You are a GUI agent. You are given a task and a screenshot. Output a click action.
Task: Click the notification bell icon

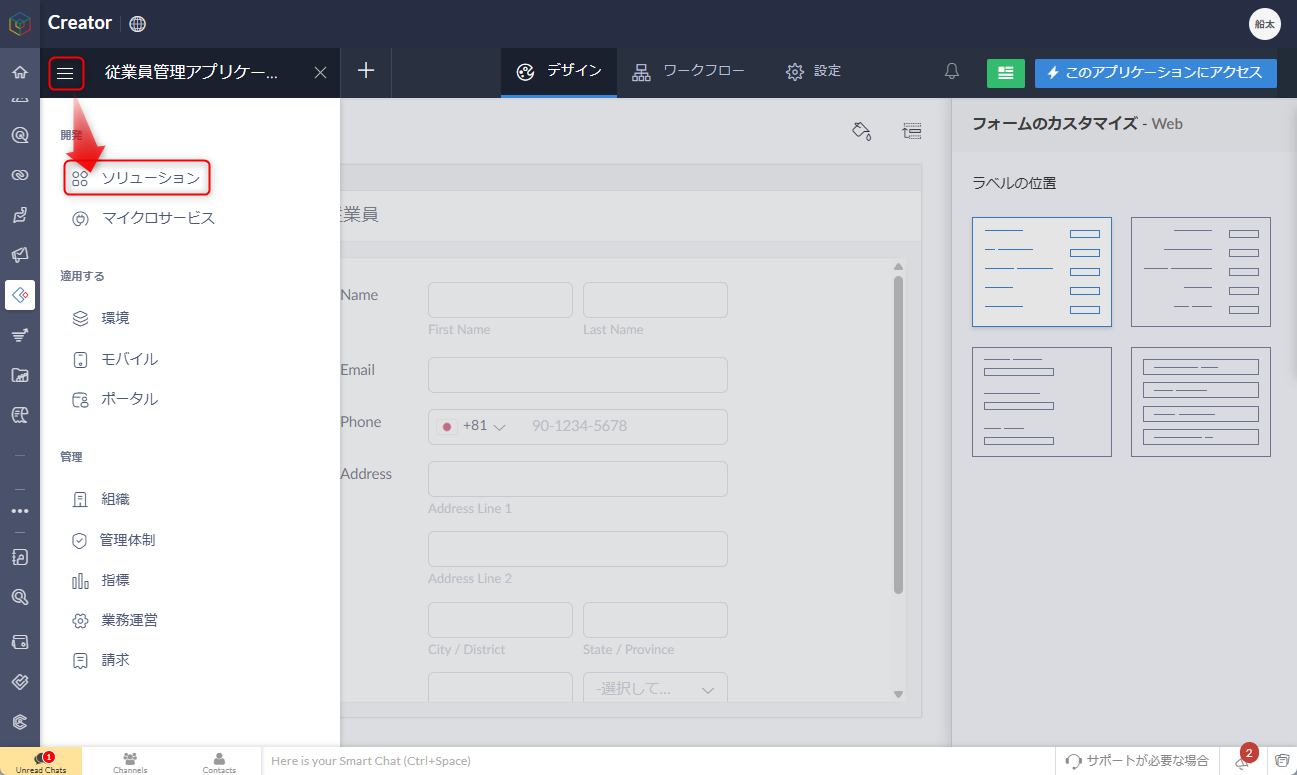pos(952,72)
